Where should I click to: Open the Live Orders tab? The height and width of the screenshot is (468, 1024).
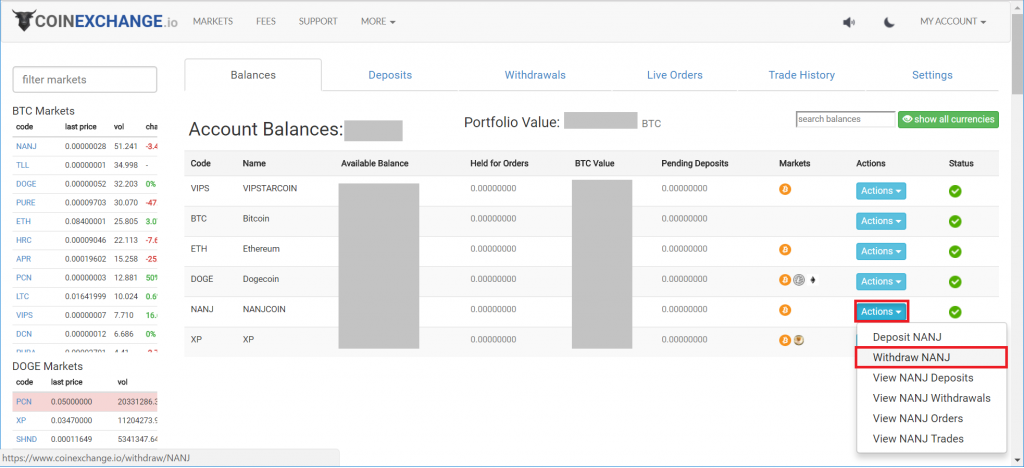point(675,75)
